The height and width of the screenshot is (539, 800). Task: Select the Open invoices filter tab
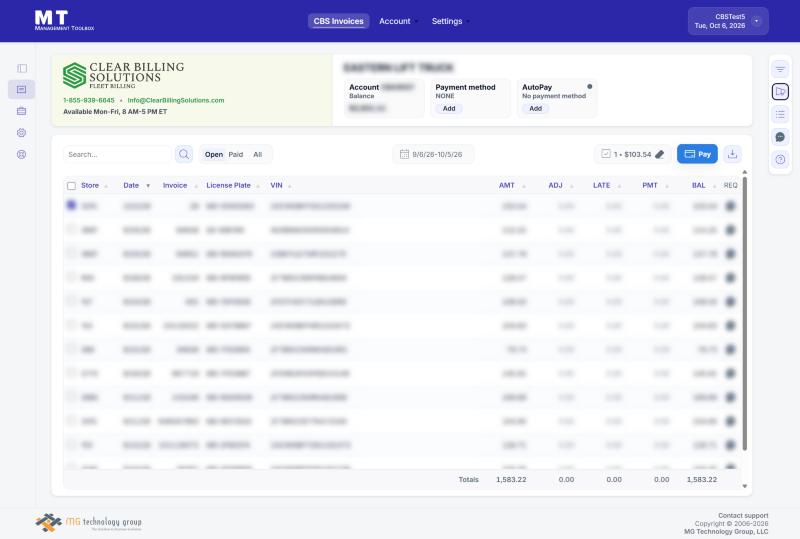(214, 155)
